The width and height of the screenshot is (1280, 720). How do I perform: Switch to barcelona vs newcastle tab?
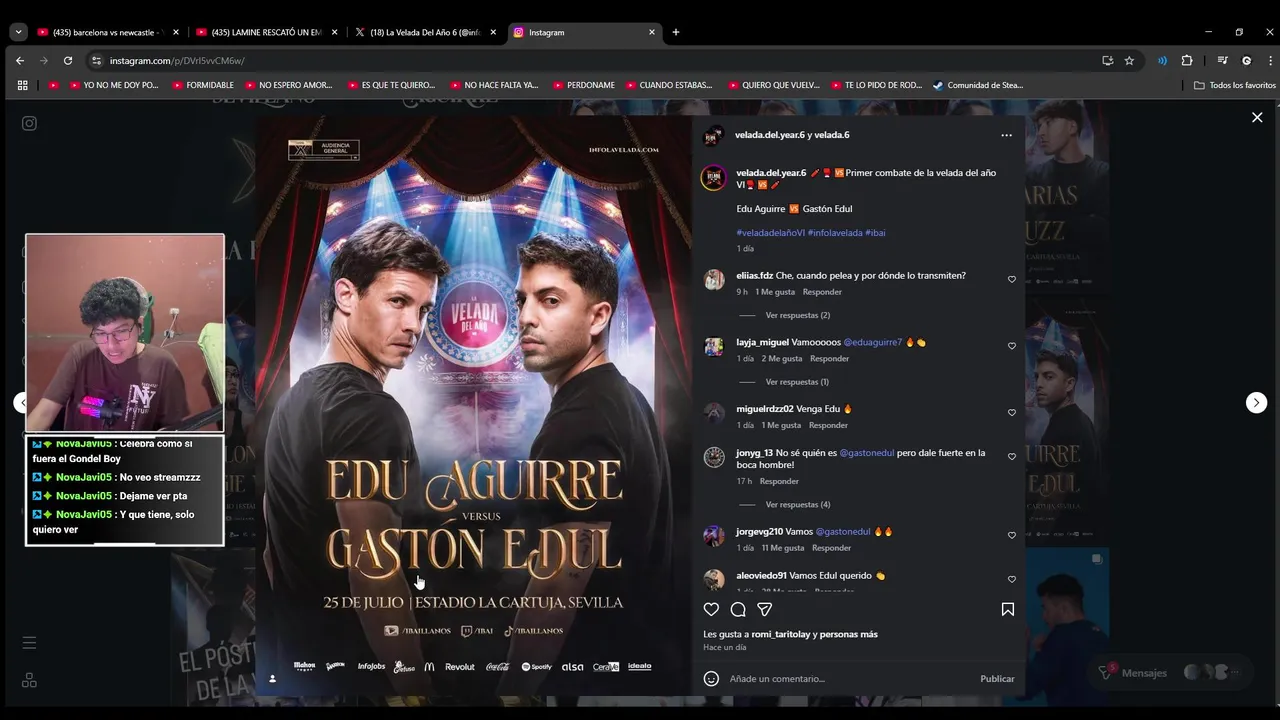pos(108,32)
